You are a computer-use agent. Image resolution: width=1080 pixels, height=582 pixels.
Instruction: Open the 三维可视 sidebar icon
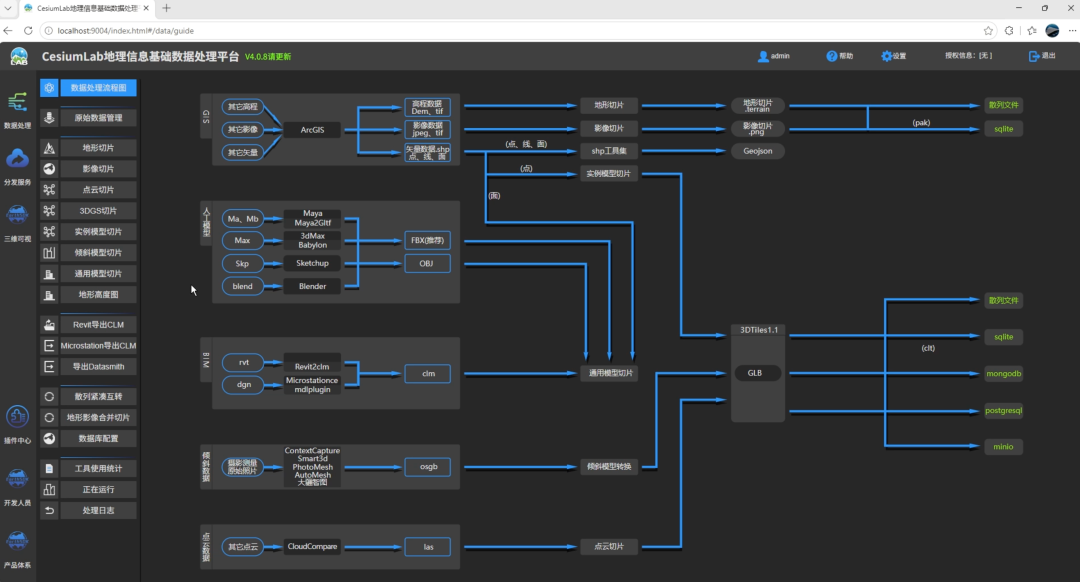17,215
